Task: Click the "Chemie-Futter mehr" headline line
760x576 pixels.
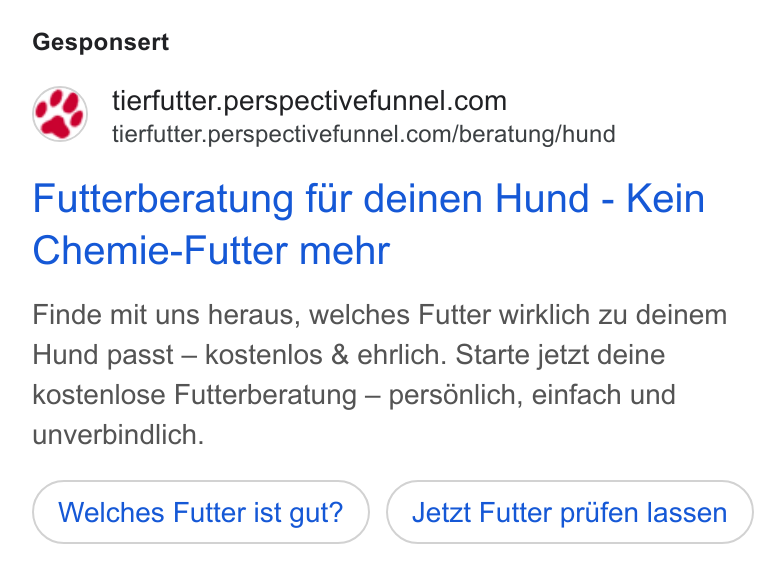Action: click(211, 251)
